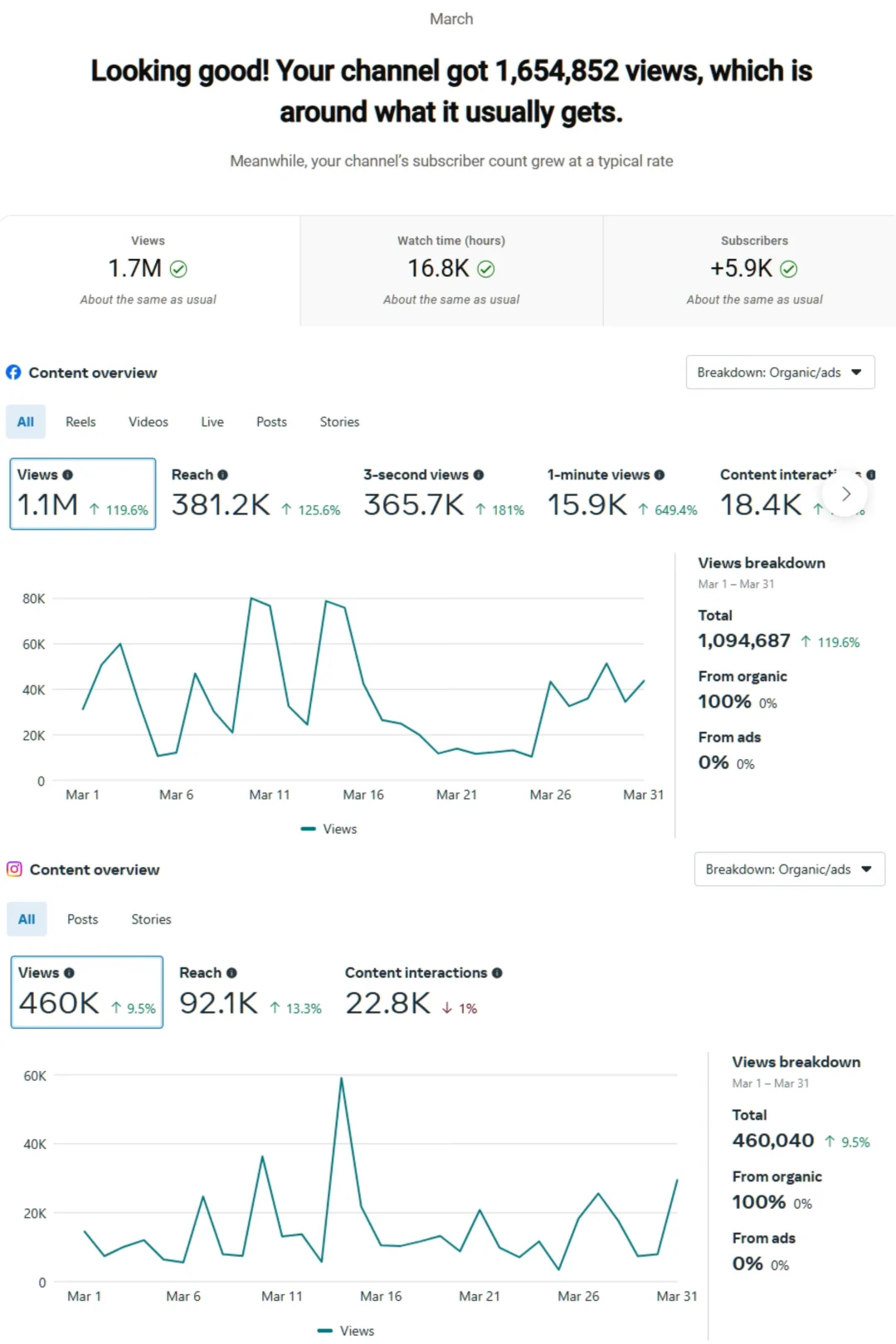Click the Instagram logo beside Content overview
Image resolution: width=896 pixels, height=1344 pixels.
14,869
